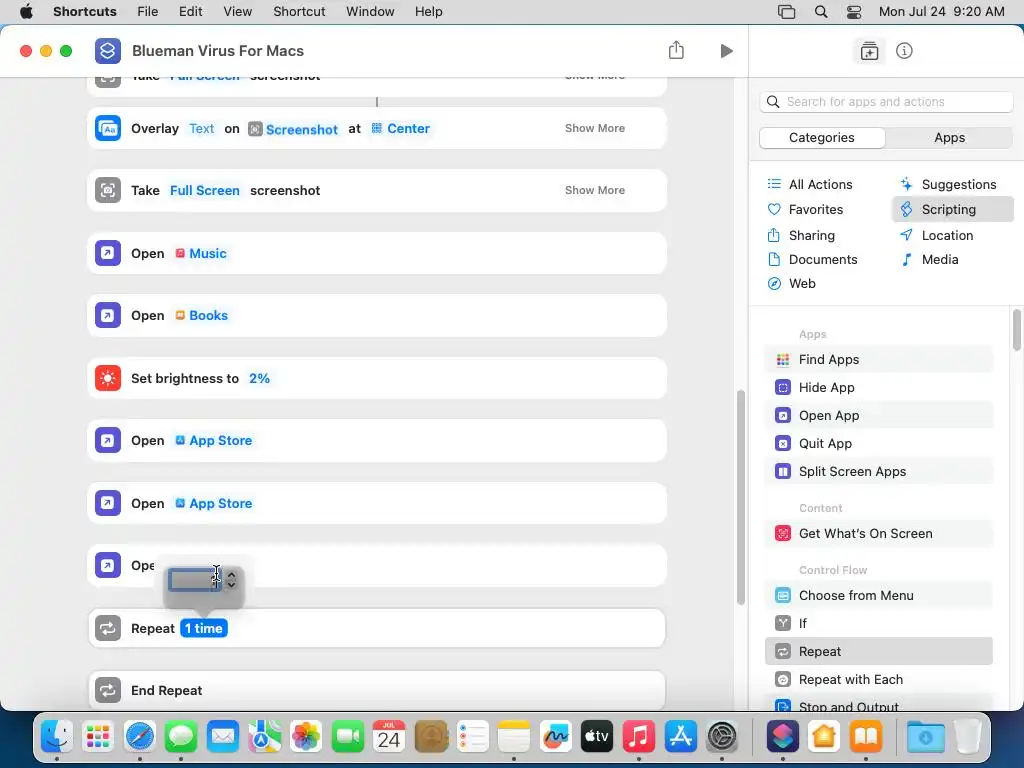Add Quit App action
The width and height of the screenshot is (1024, 768).
pos(878,443)
